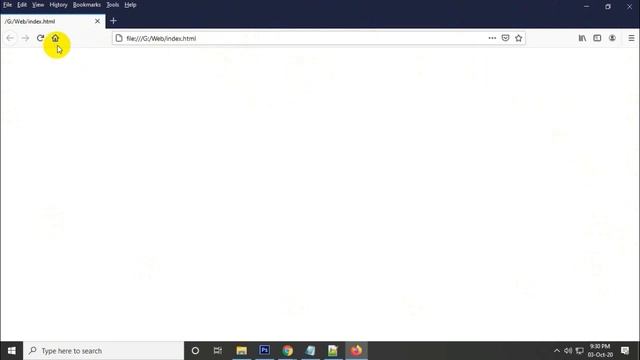Viewport: 640px width, 360px height.
Task: Switch to Google Chrome on the taskbar
Action: 287,351
